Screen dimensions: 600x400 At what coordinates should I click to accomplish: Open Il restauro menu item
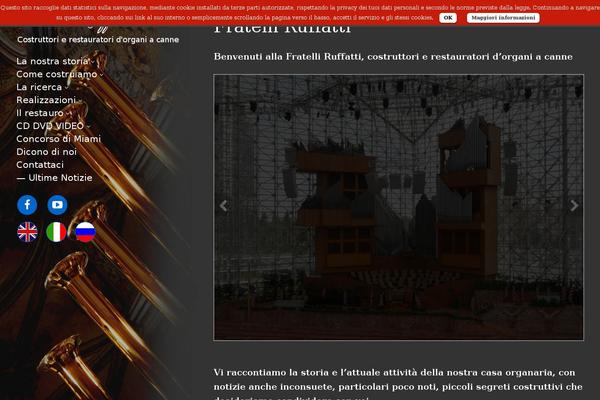point(40,113)
